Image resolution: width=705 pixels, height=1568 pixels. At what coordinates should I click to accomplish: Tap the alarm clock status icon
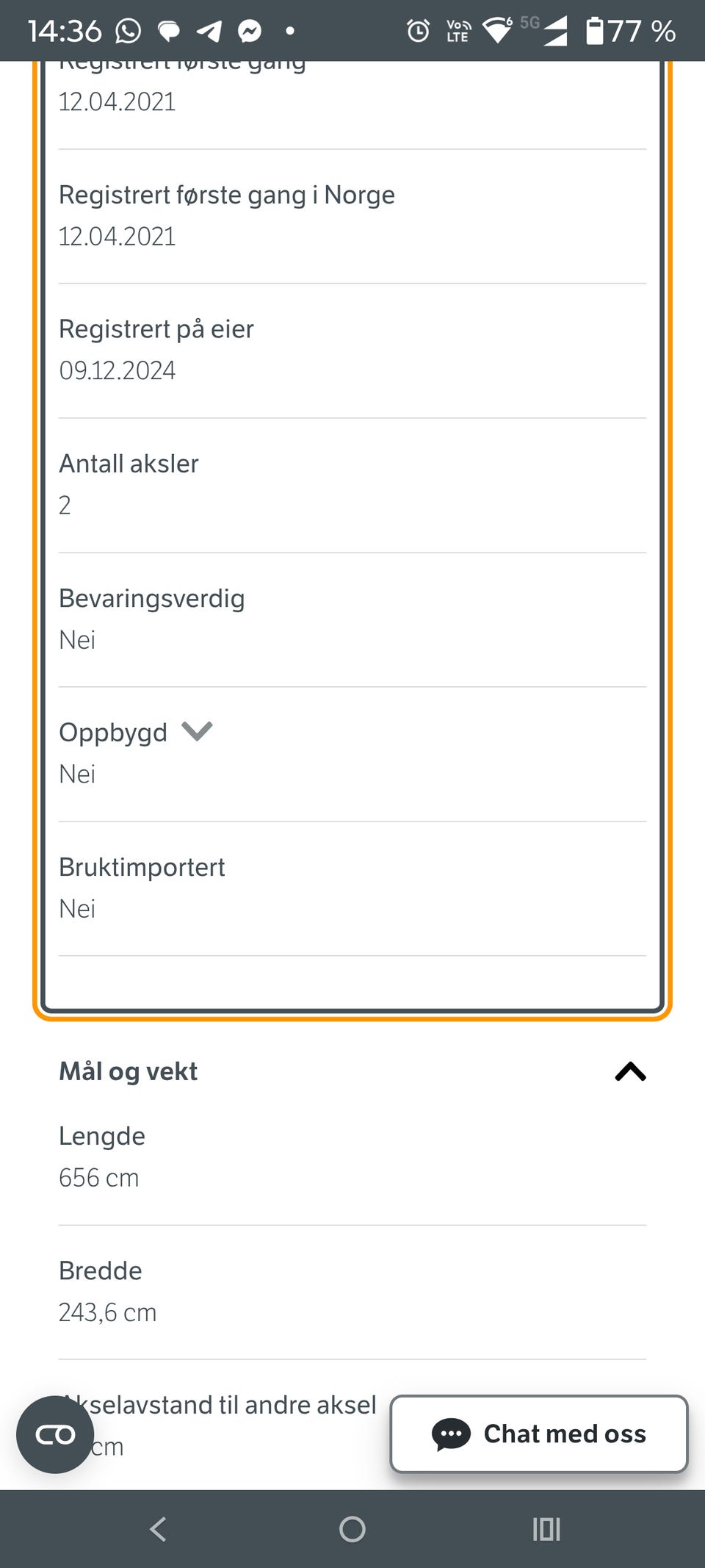[x=419, y=31]
